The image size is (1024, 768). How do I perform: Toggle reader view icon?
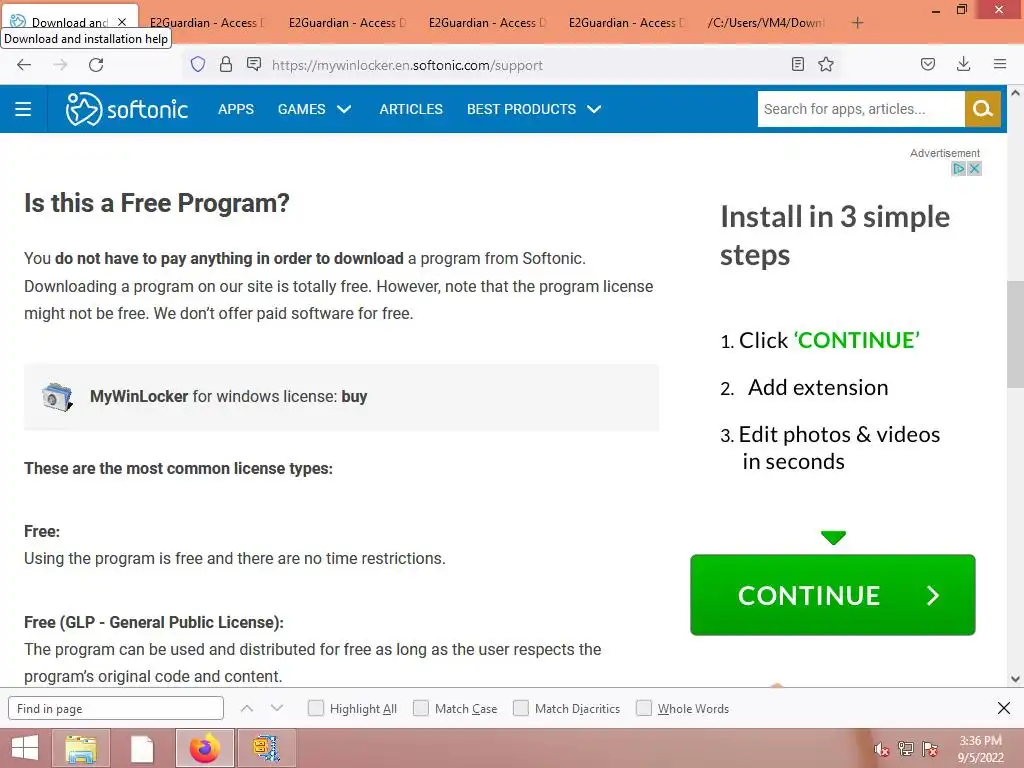[797, 64]
